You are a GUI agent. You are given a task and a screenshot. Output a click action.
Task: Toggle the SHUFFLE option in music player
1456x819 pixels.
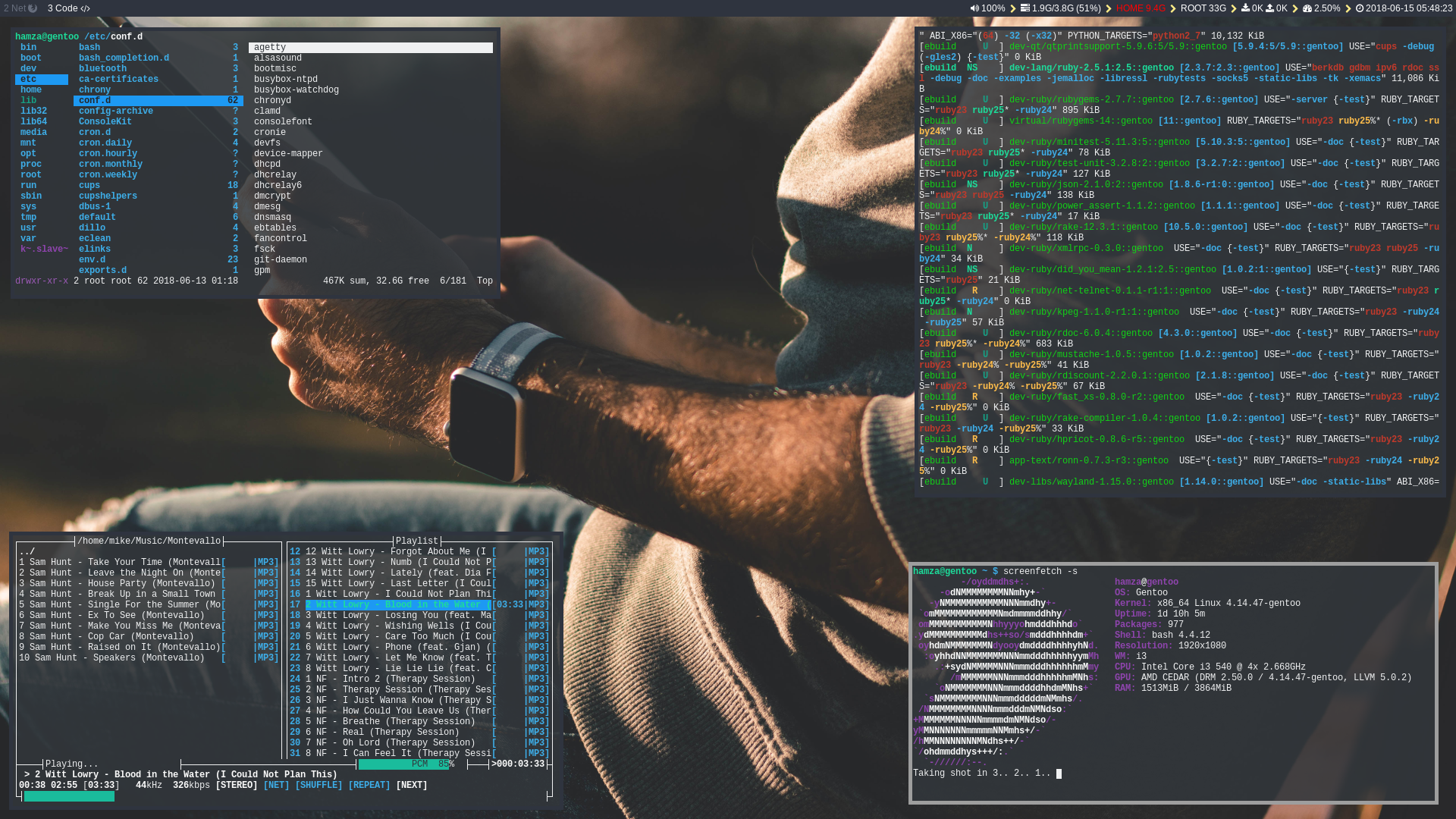point(318,786)
